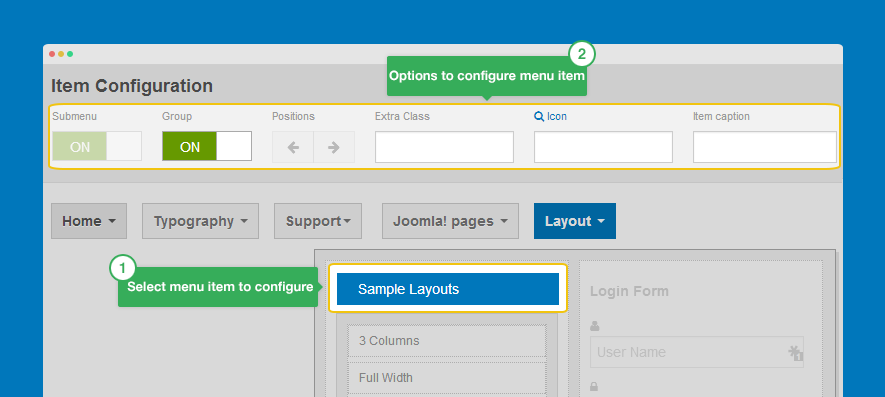885x397 pixels.
Task: Click the numbered badge 2 circle
Action: tap(582, 55)
